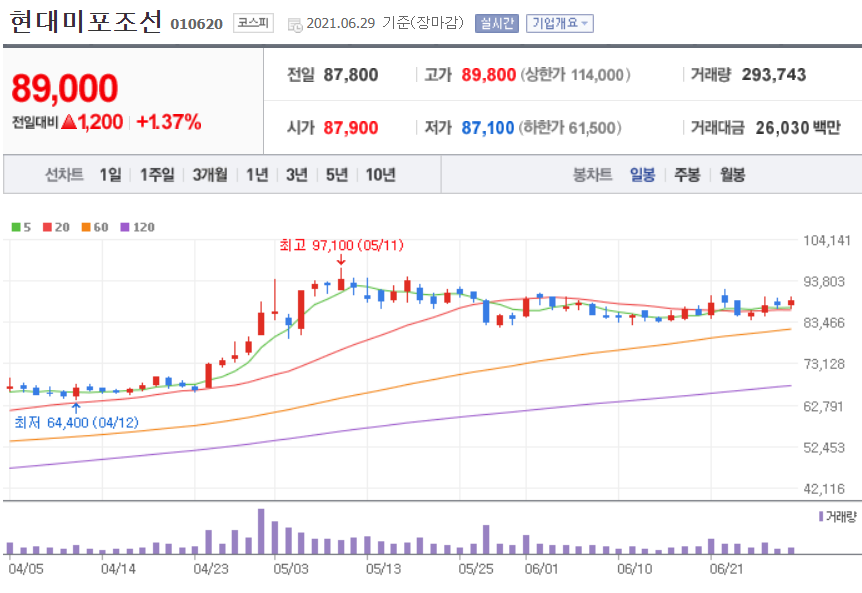
Task: Click the stock code 010620
Action: pos(197,24)
